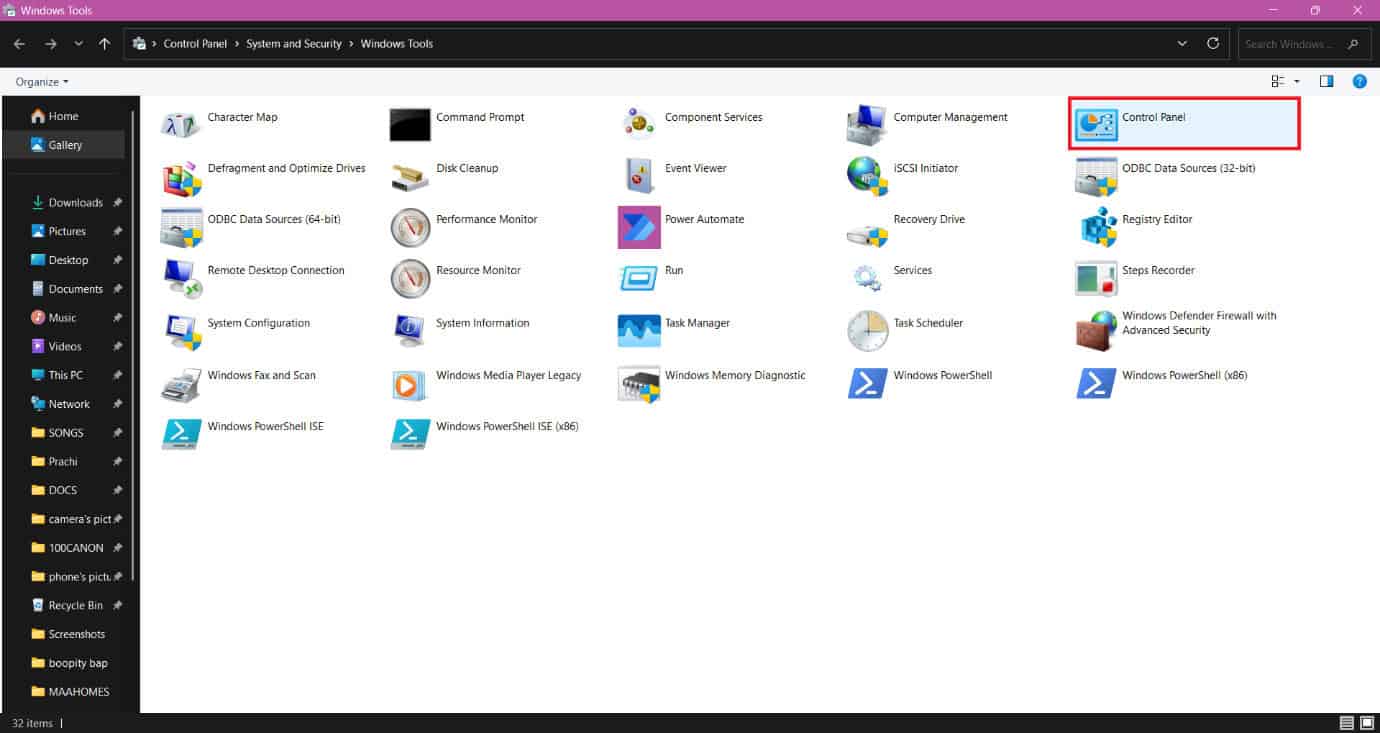The width and height of the screenshot is (1380, 733).
Task: Open the Task Manager icon
Action: pos(639,331)
